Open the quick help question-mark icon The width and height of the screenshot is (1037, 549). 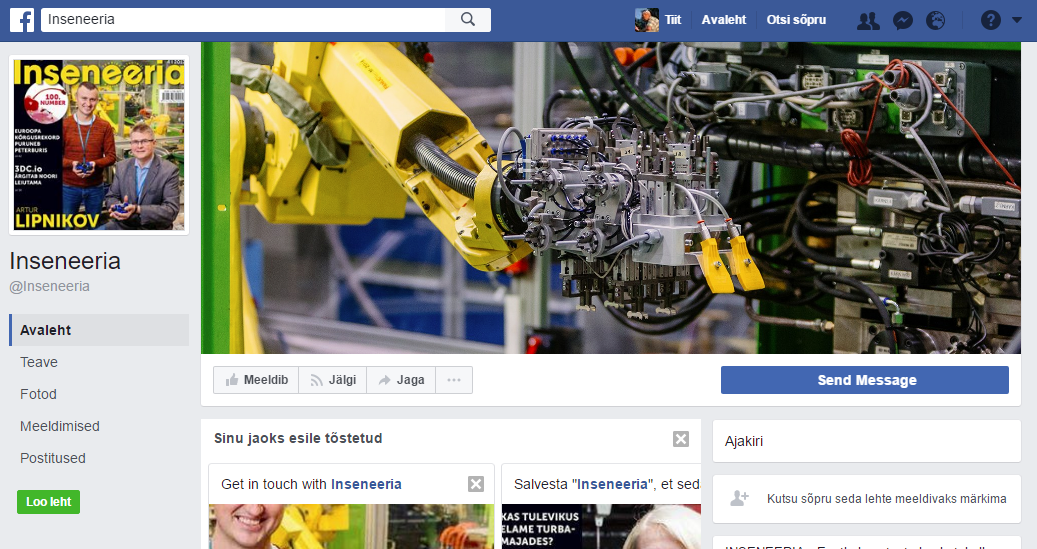tap(990, 21)
